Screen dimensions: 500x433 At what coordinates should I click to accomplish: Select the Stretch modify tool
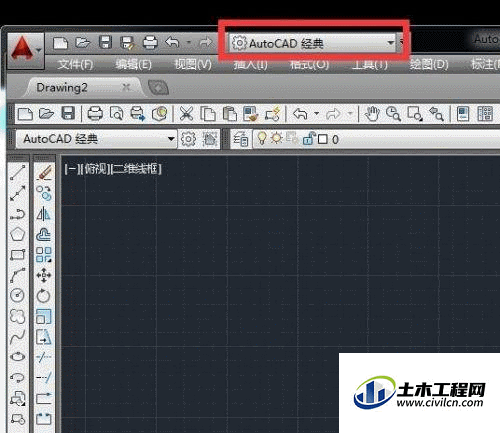click(x=44, y=337)
